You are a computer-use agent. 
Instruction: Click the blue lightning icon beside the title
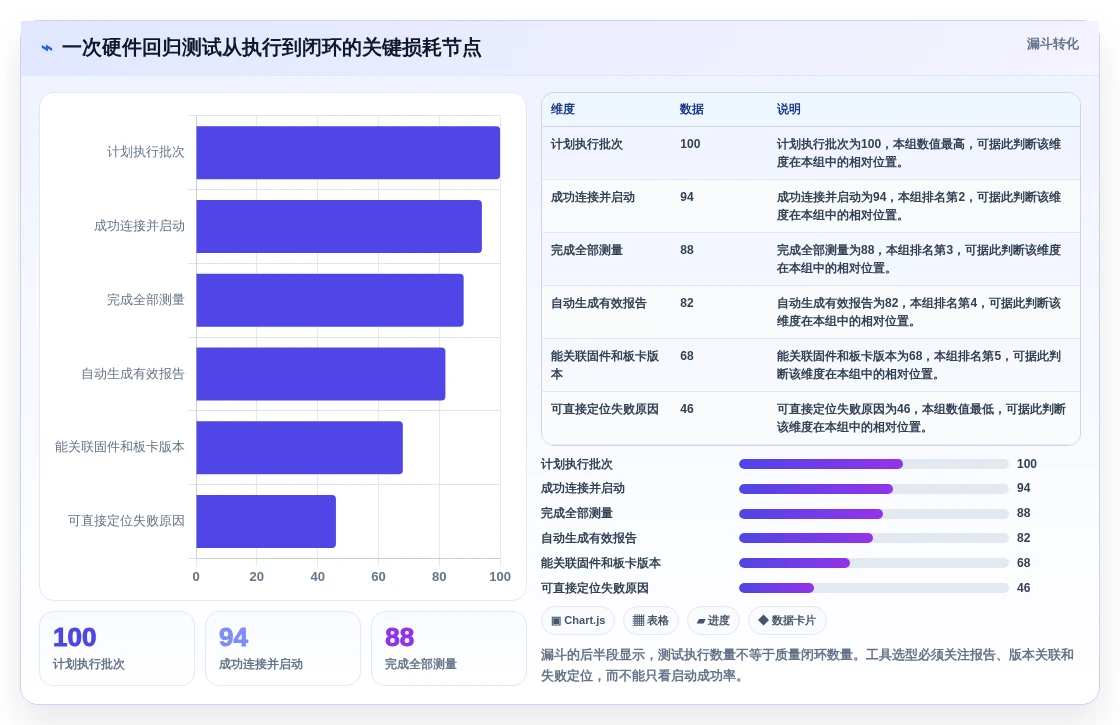(x=47, y=48)
